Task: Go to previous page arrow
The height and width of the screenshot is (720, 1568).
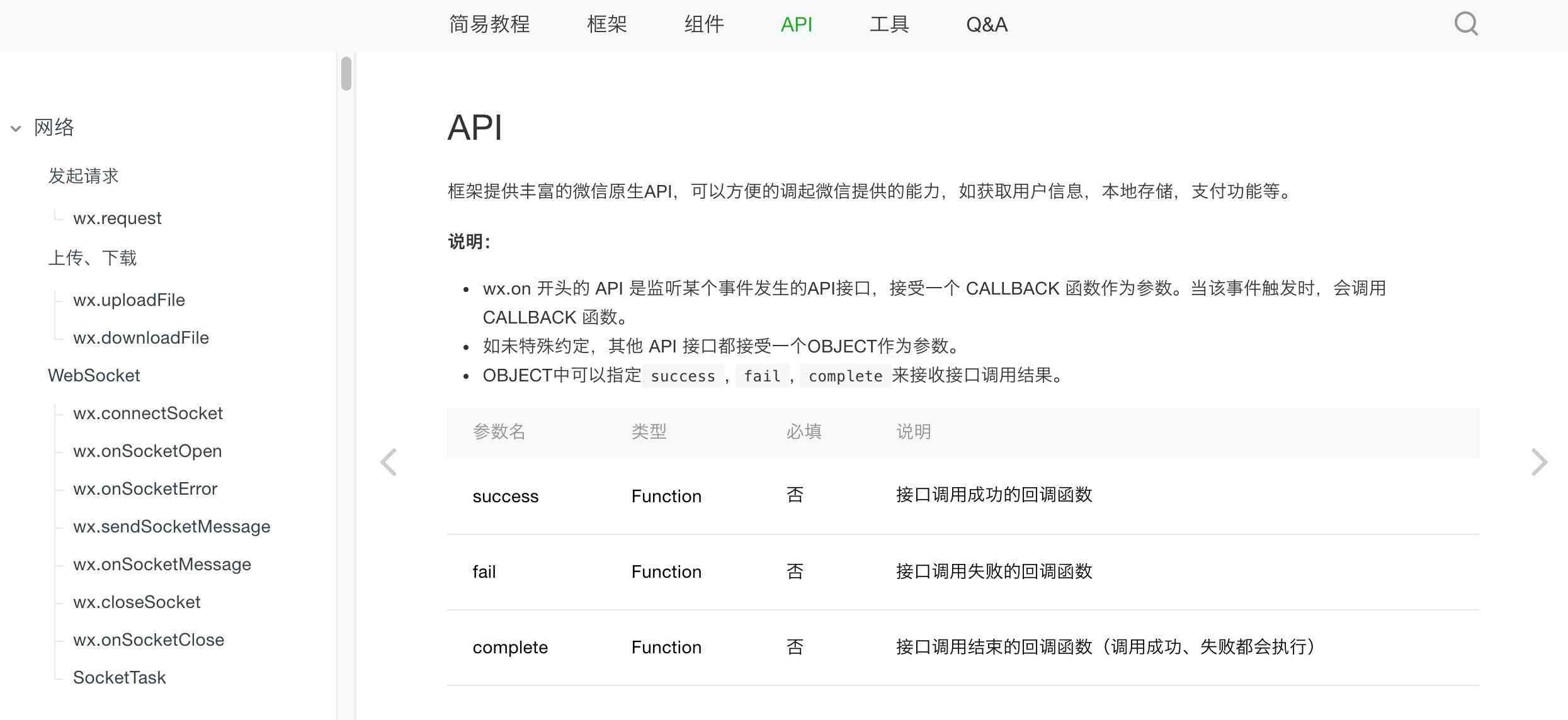Action: (389, 463)
